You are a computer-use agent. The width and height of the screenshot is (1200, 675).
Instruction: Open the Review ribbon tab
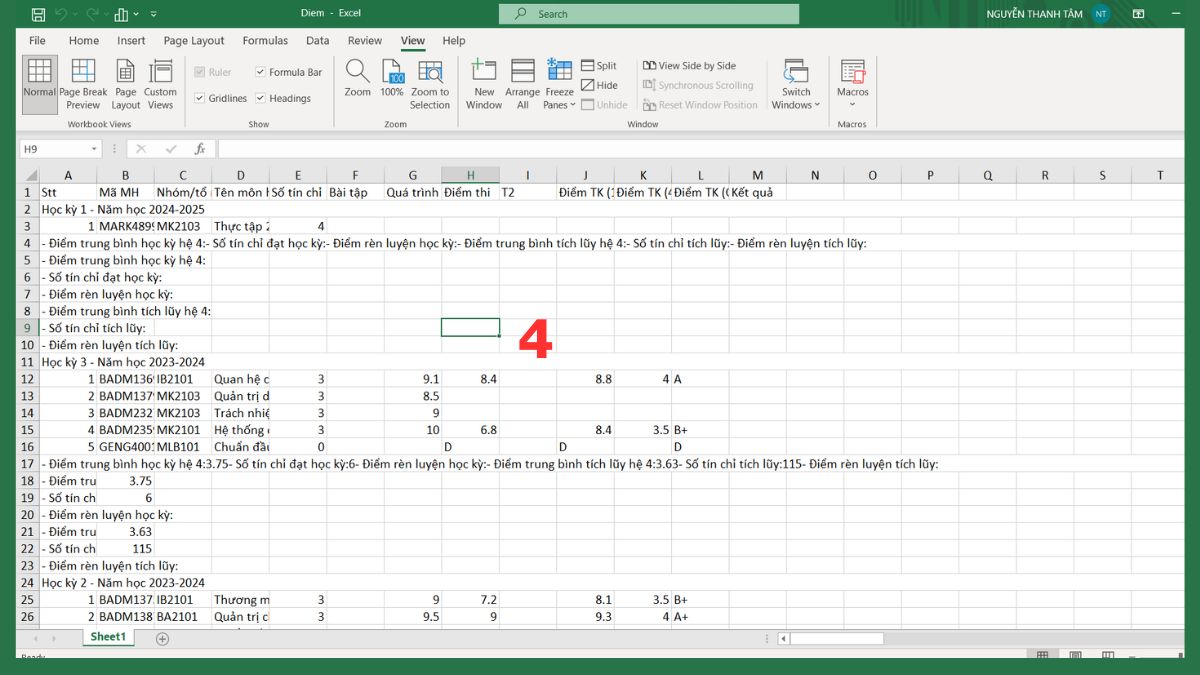point(364,40)
